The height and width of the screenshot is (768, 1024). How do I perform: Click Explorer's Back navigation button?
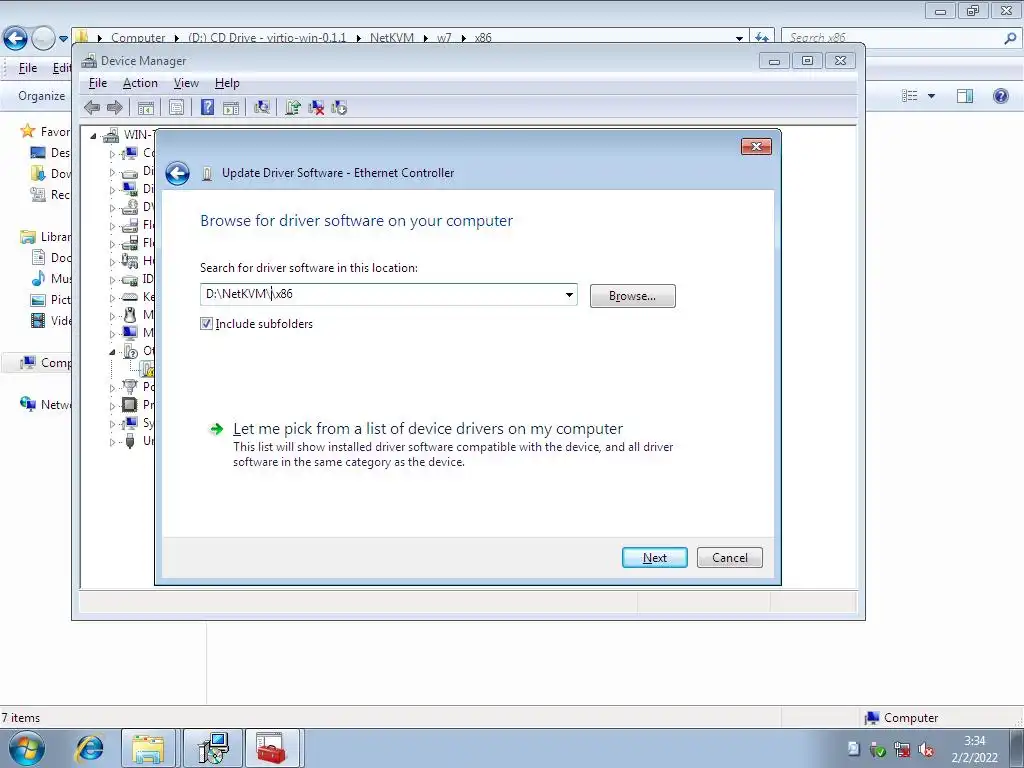pyautogui.click(x=16, y=39)
